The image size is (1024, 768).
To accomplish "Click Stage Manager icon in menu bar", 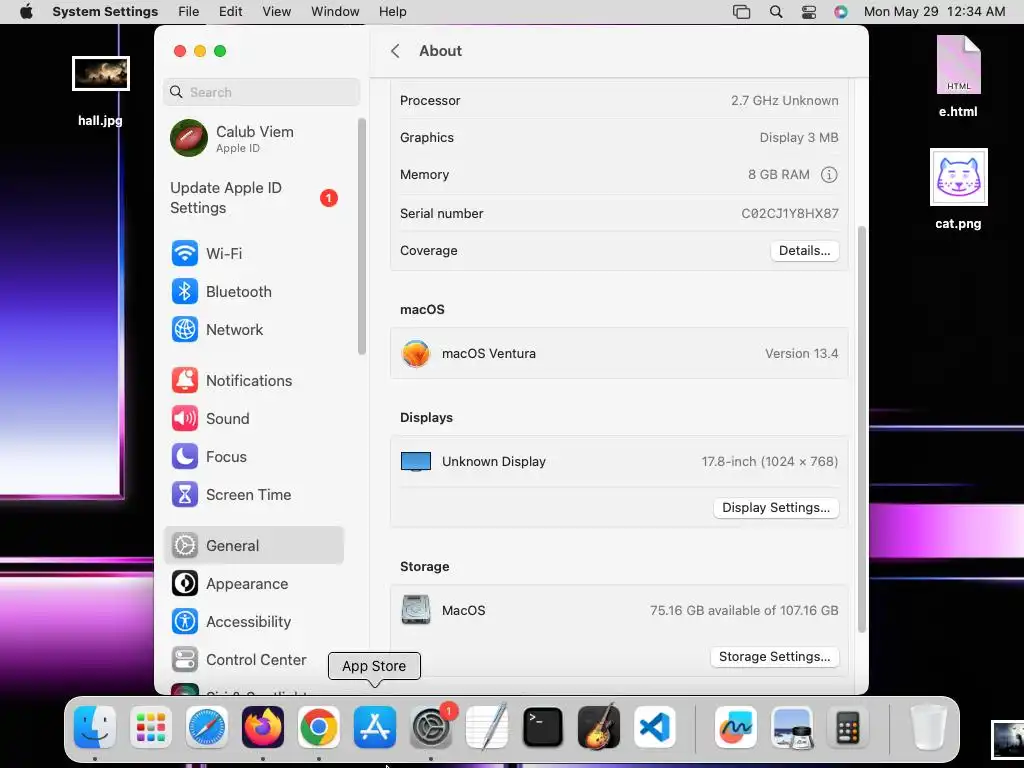I will tap(742, 12).
